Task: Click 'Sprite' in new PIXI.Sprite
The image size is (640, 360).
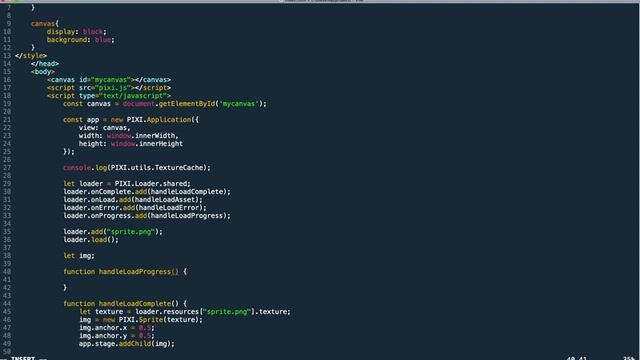Action: coord(151,320)
